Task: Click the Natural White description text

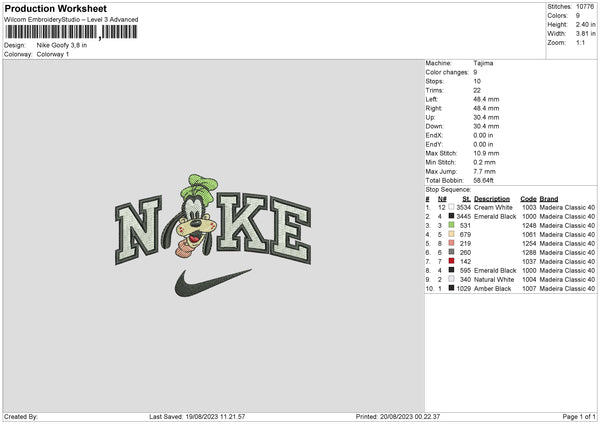Action: click(x=494, y=279)
